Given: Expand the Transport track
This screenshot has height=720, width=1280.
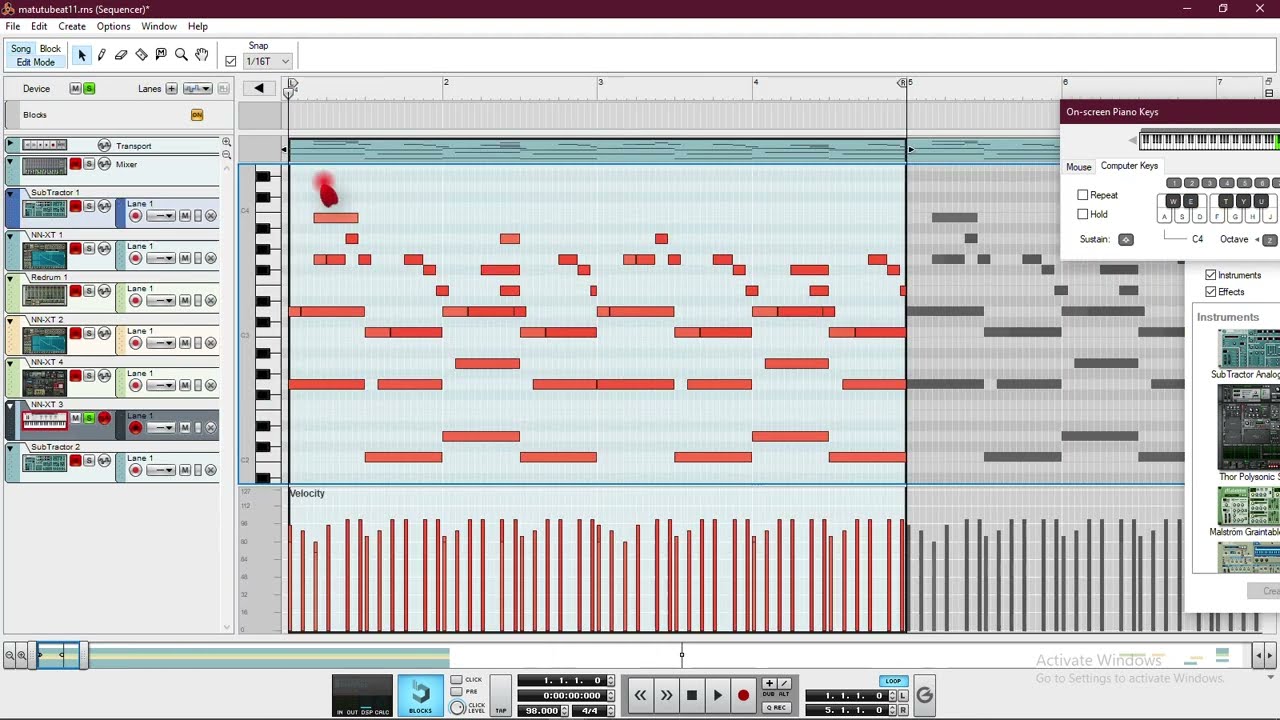Looking at the screenshot, I should pos(11,145).
